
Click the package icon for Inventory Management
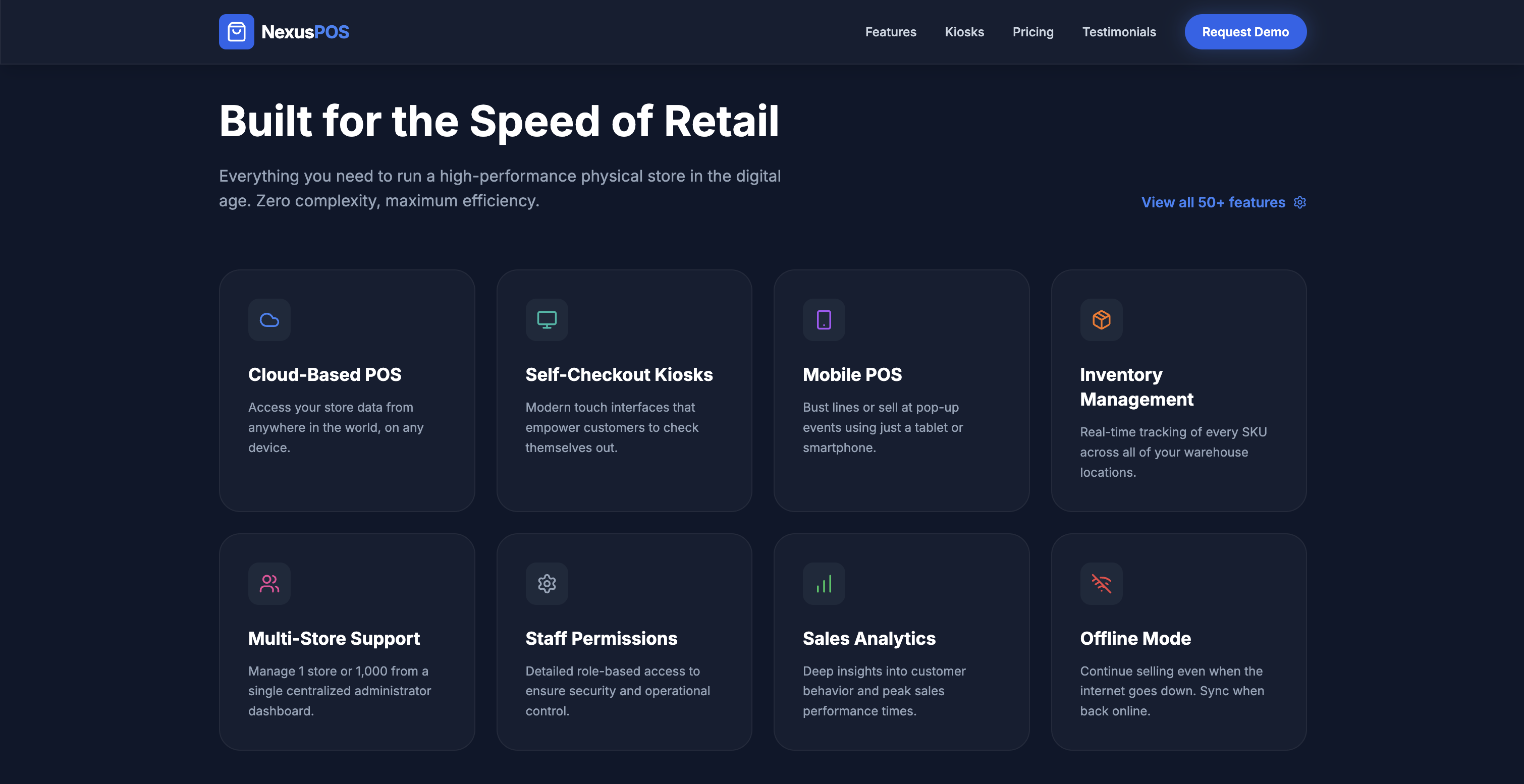[1101, 320]
